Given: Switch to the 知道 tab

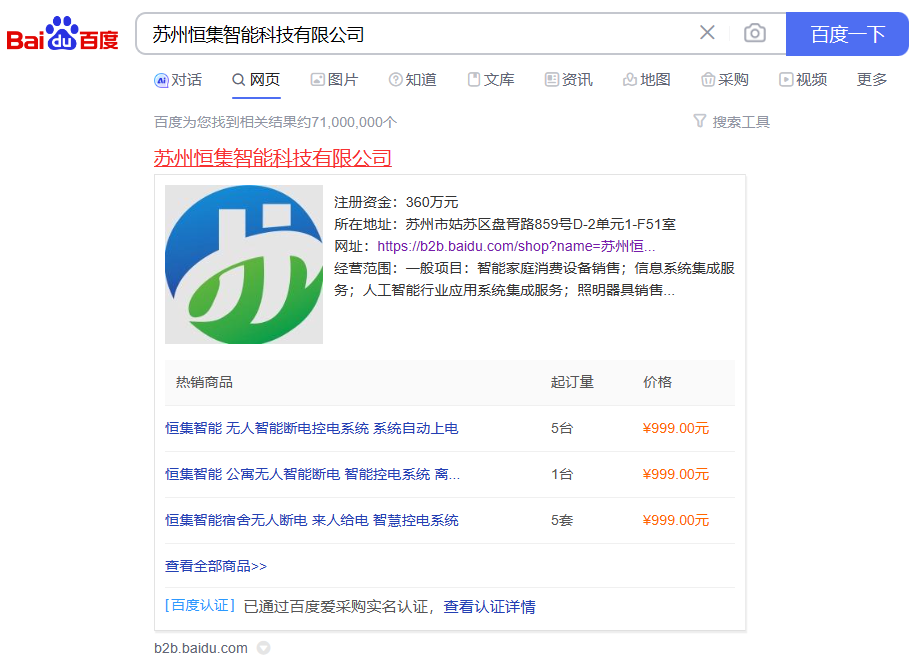Looking at the screenshot, I should [x=412, y=80].
